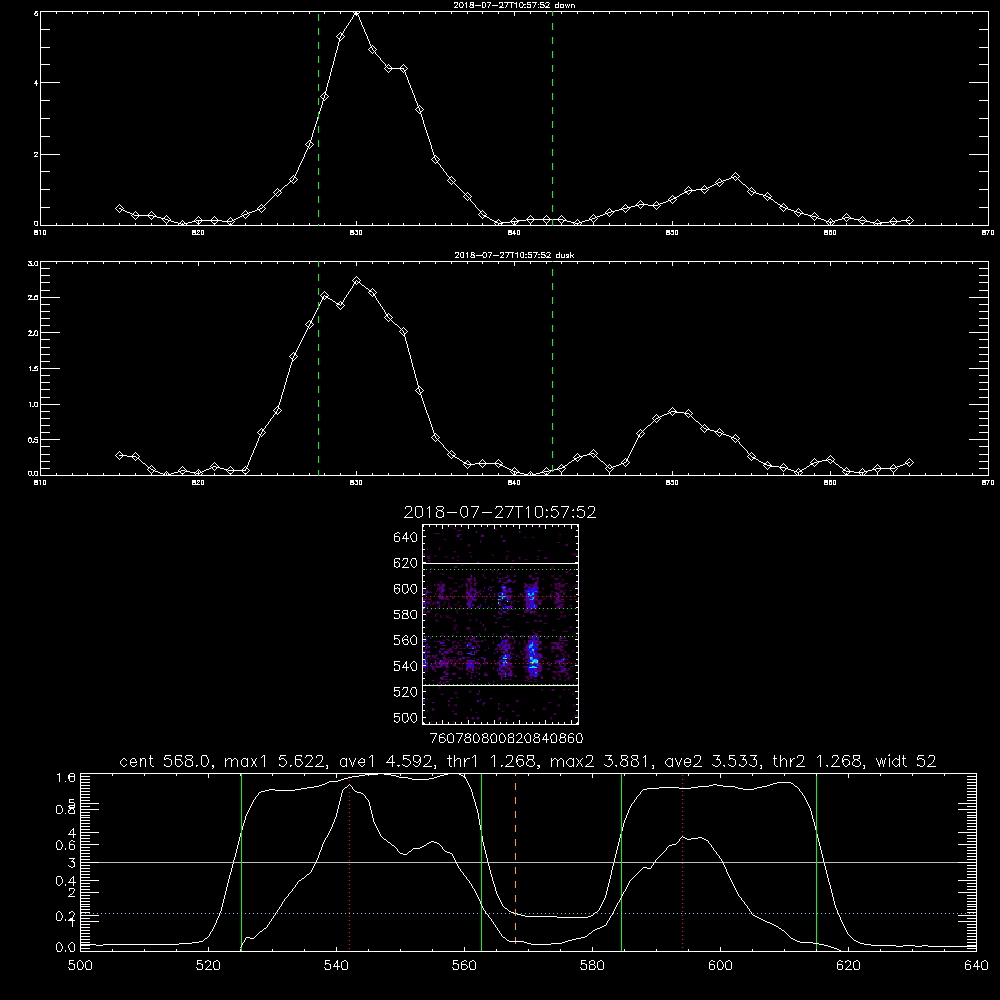Click the white horizontal line at level 3
This screenshot has width=1000, height=1000.
click(528, 862)
